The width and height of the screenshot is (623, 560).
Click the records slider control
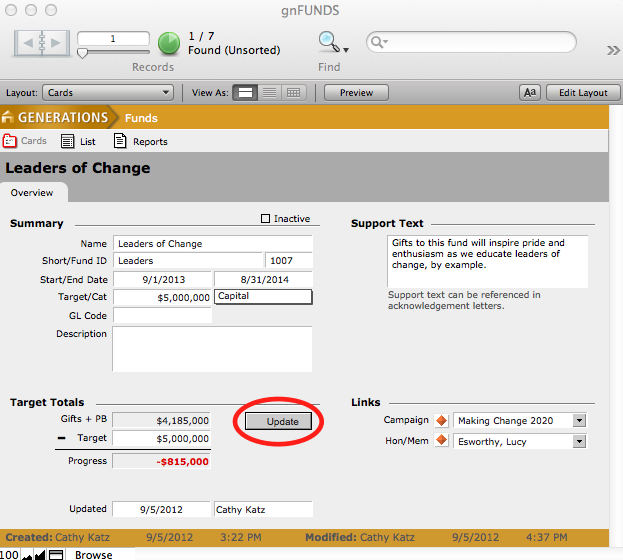tap(83, 53)
